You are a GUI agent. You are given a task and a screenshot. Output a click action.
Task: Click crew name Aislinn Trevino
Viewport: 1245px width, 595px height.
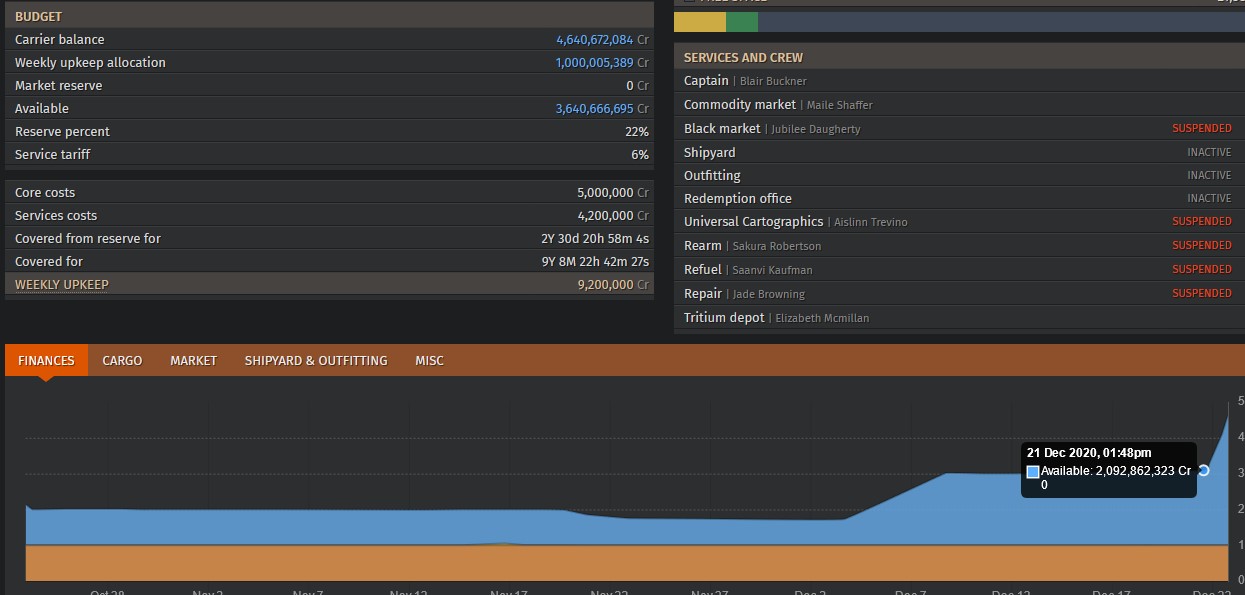[x=871, y=222]
